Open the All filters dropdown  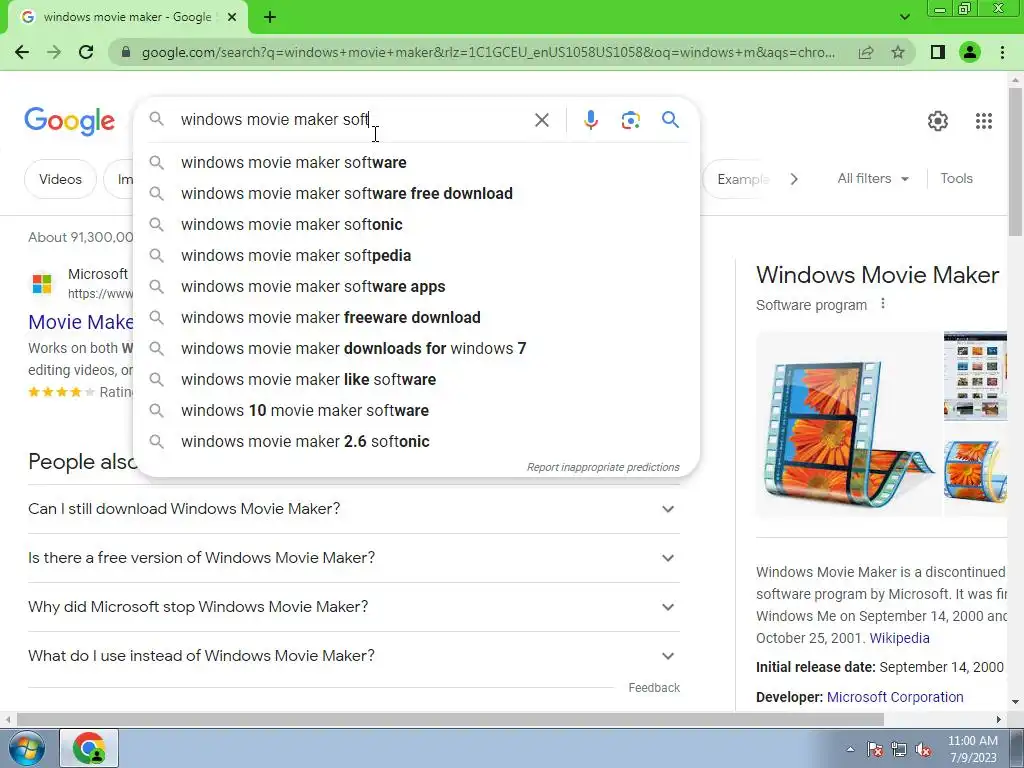pyautogui.click(x=872, y=178)
